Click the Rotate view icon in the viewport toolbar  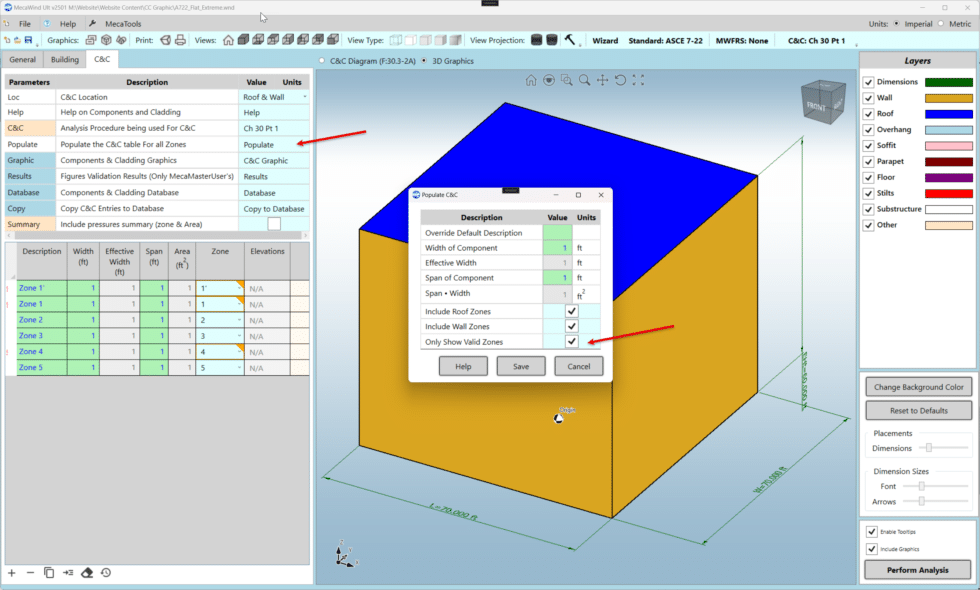coord(620,79)
